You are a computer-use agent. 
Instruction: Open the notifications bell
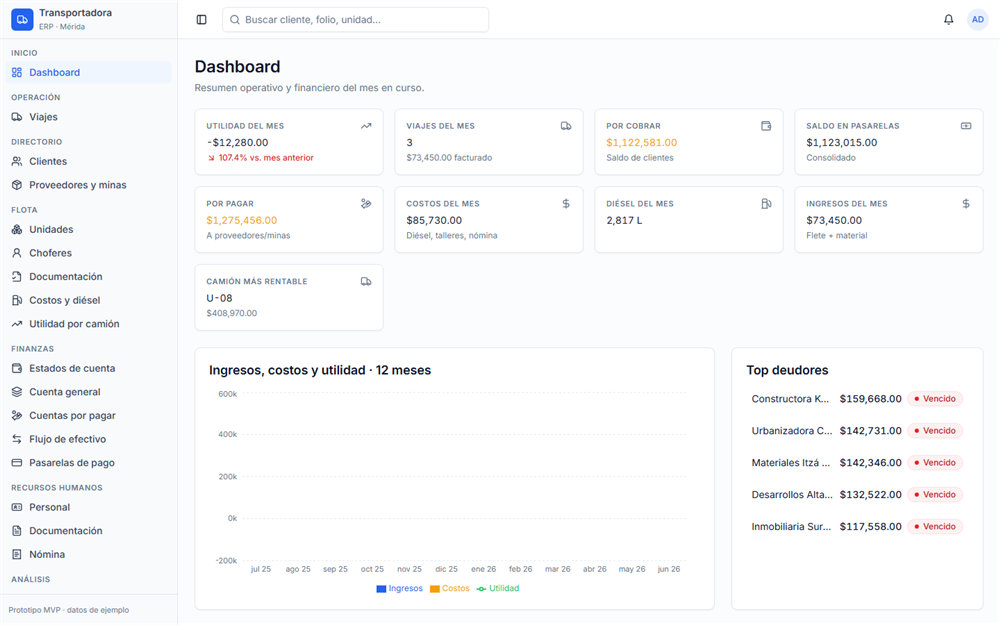tap(948, 20)
